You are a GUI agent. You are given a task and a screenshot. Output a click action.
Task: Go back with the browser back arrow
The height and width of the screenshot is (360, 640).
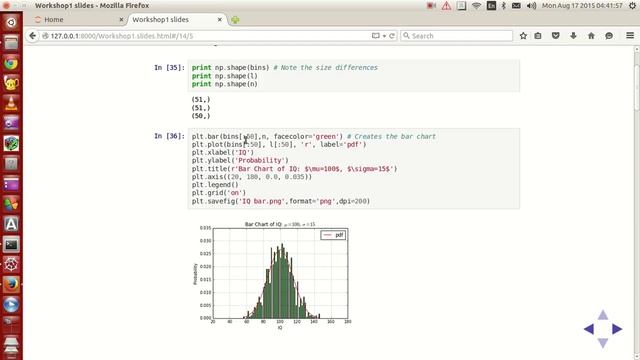(x=32, y=36)
